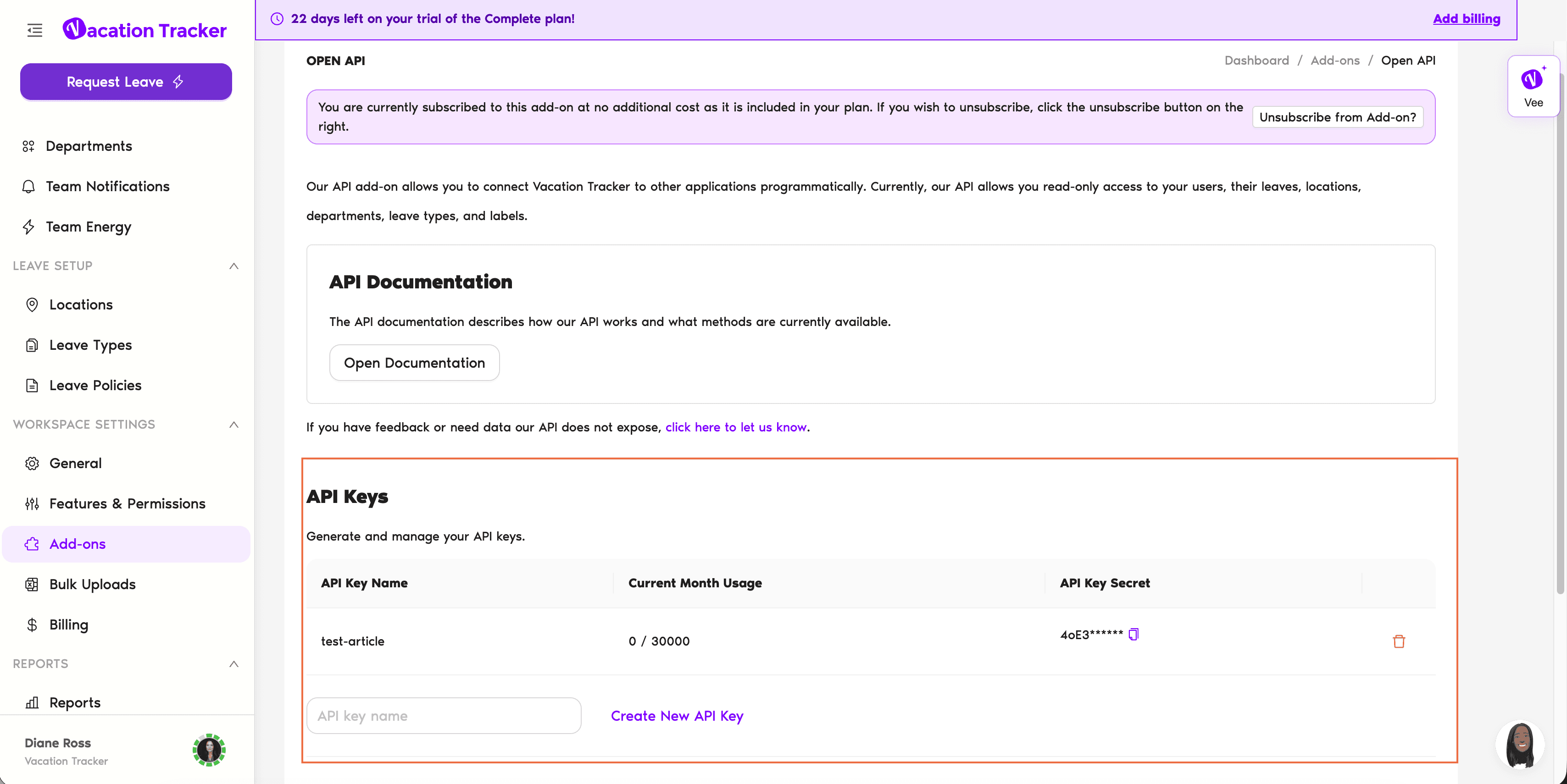1567x784 pixels.
Task: Delete the test-article API key
Action: 1399,641
